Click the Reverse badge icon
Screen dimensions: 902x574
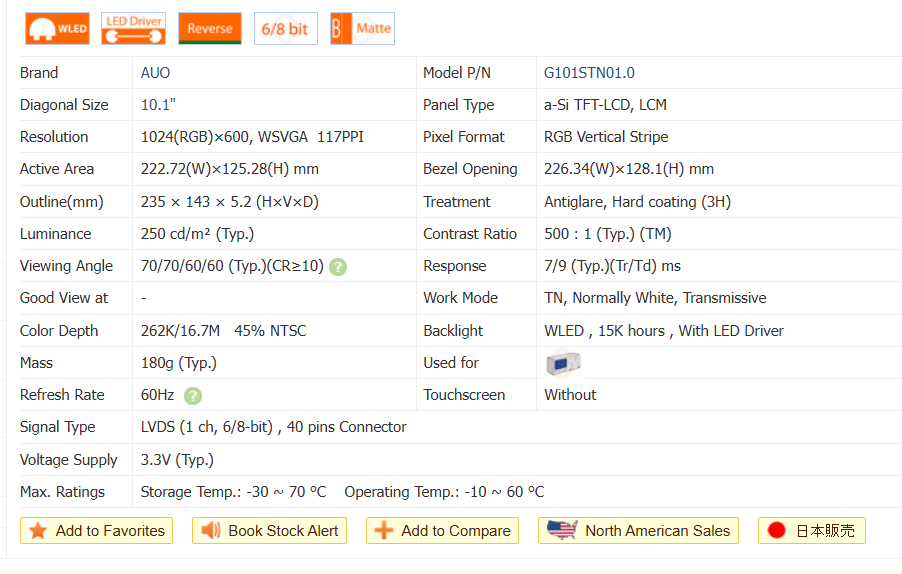pos(210,29)
